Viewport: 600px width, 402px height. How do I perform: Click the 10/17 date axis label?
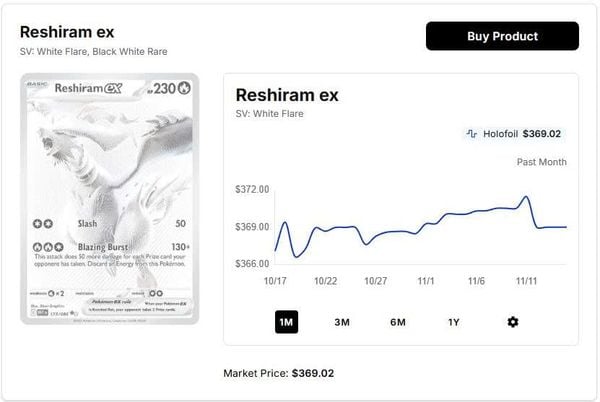pos(275,281)
